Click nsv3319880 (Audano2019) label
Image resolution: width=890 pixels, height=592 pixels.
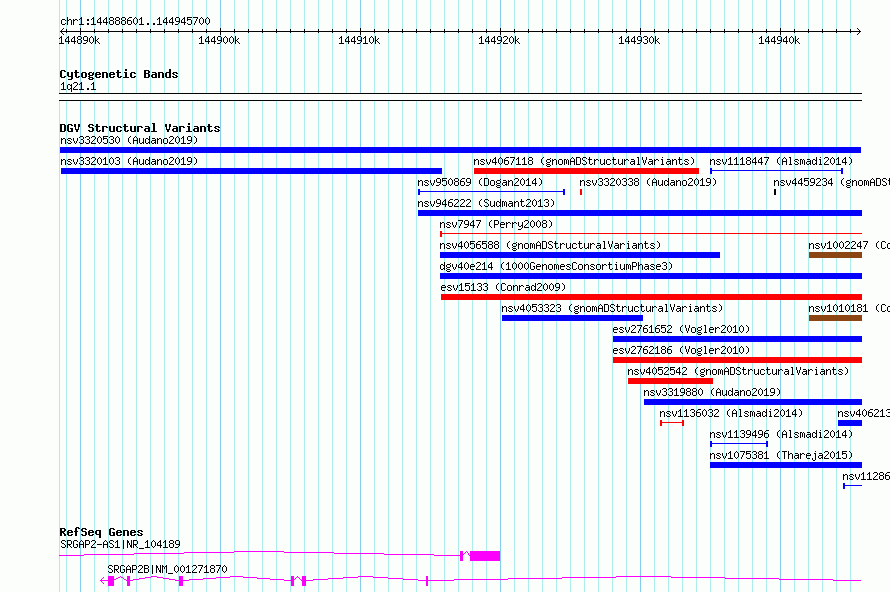712,392
